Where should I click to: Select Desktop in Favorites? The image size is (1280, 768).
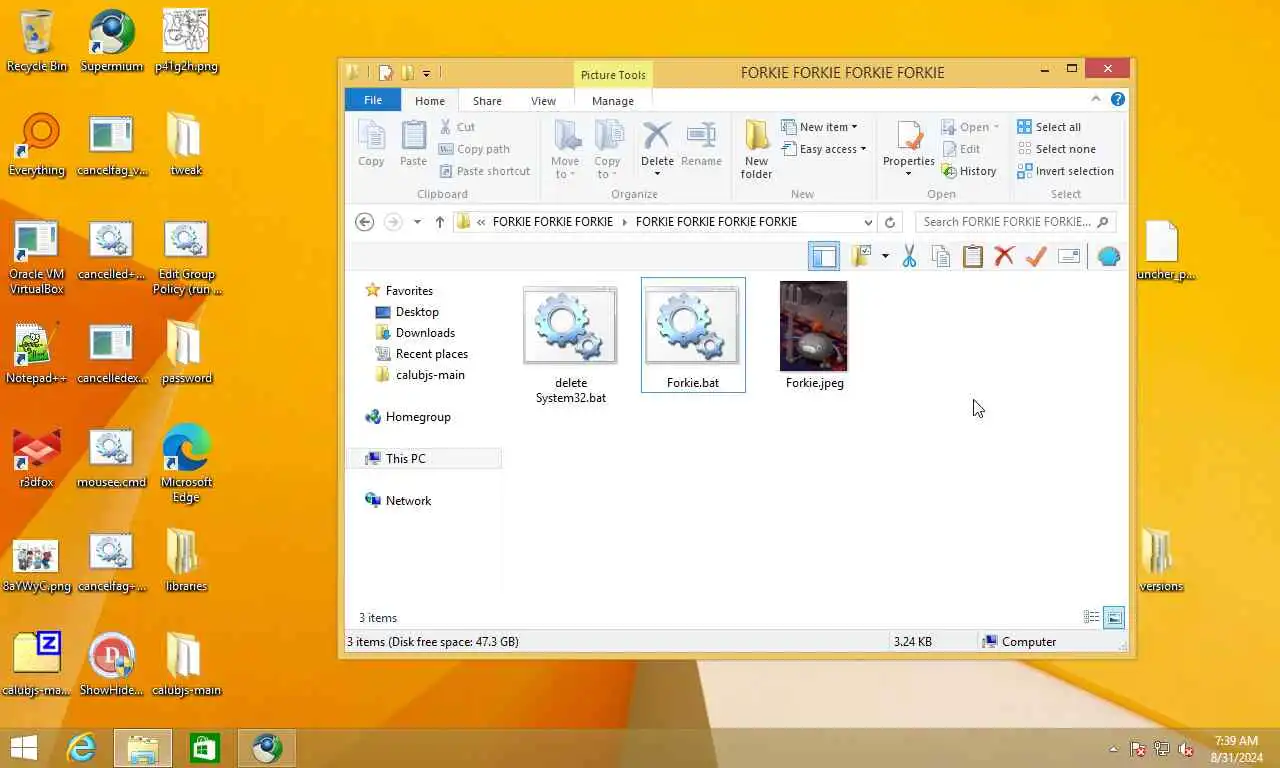tap(416, 312)
